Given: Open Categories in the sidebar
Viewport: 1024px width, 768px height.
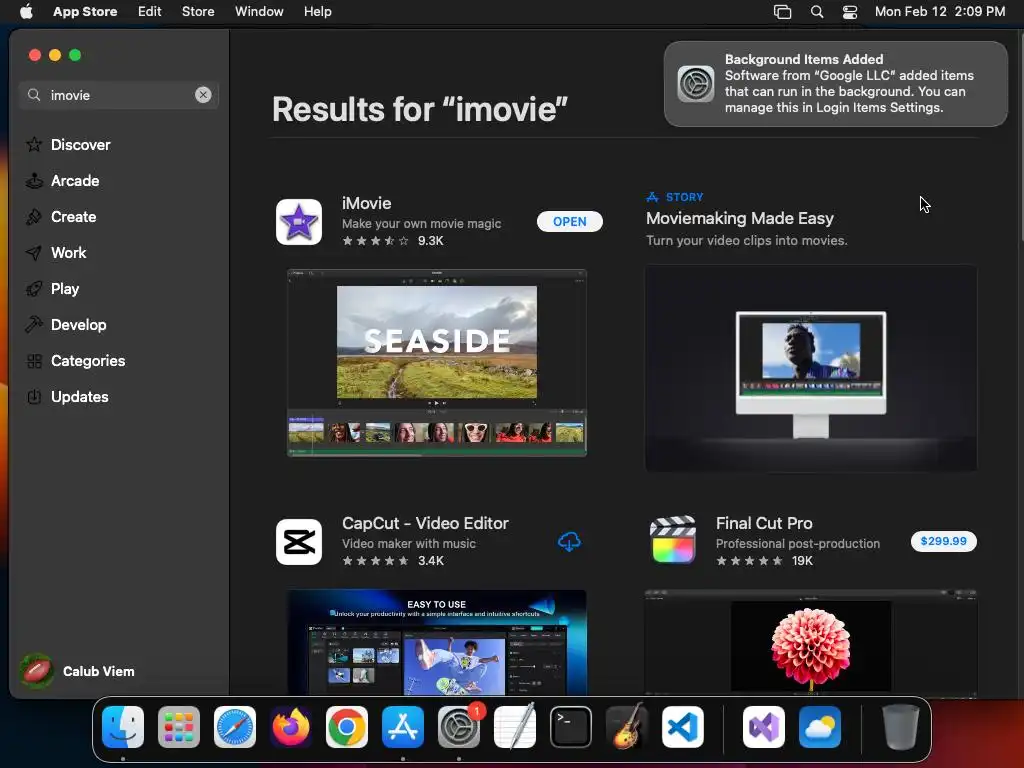Looking at the screenshot, I should pyautogui.click(x=118, y=360).
